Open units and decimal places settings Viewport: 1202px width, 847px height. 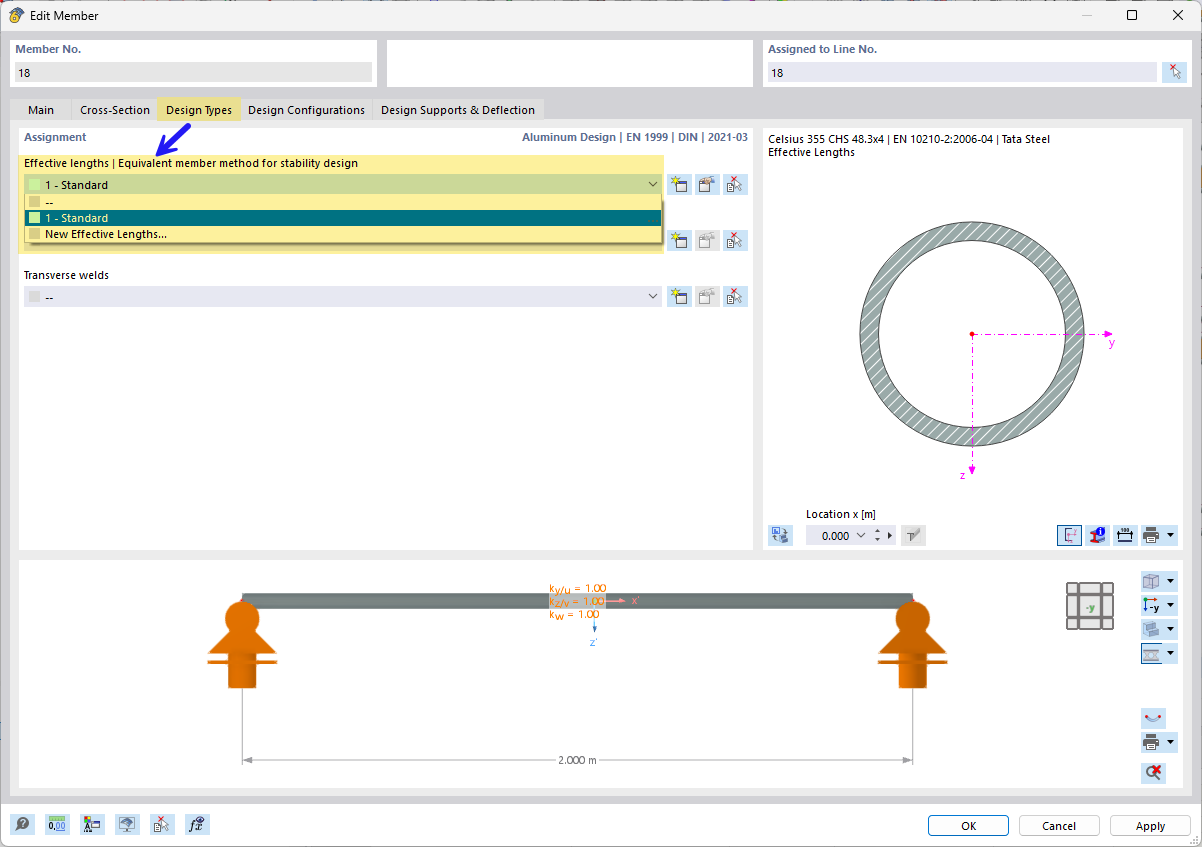click(x=57, y=824)
